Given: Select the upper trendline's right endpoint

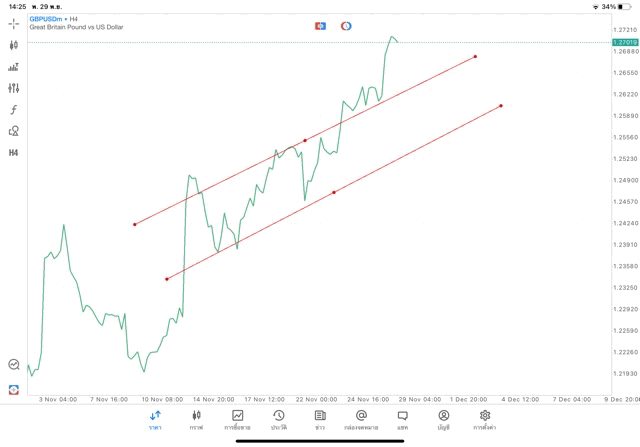Looking at the screenshot, I should [x=475, y=56].
